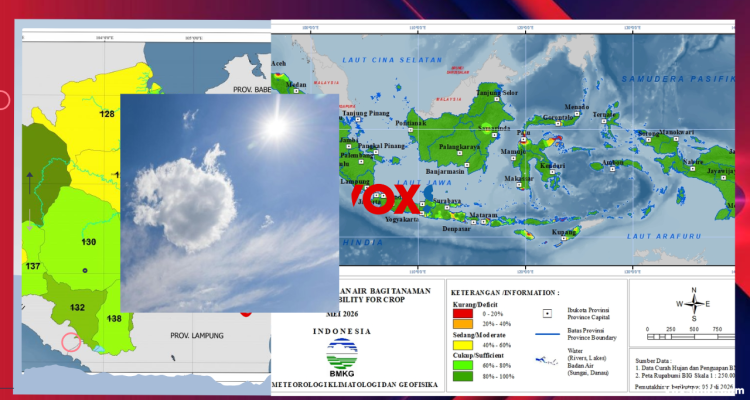The image size is (750, 400).
Task: Click the map scale bar
Action: pos(690,337)
